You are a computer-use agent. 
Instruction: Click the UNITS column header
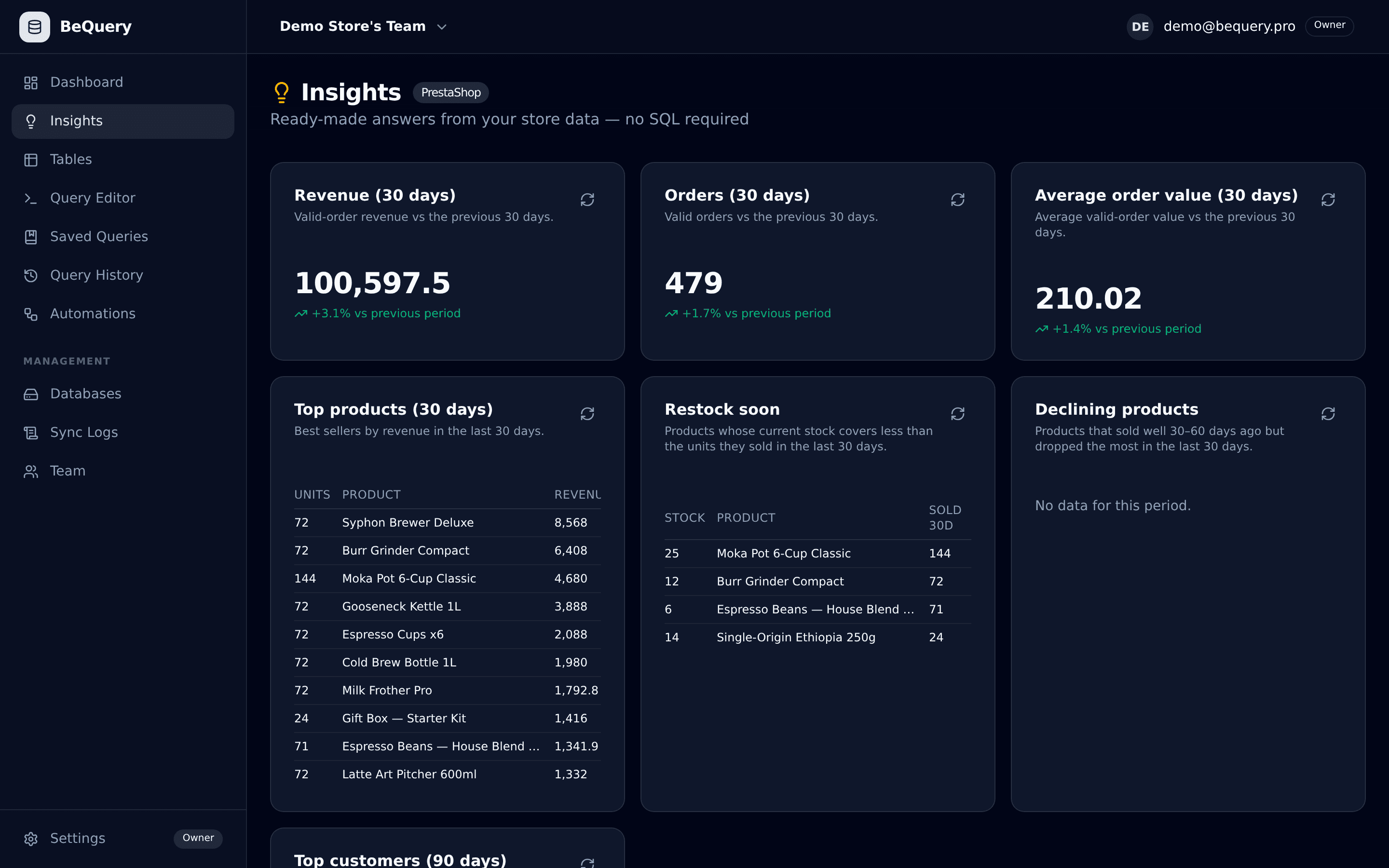tap(312, 494)
